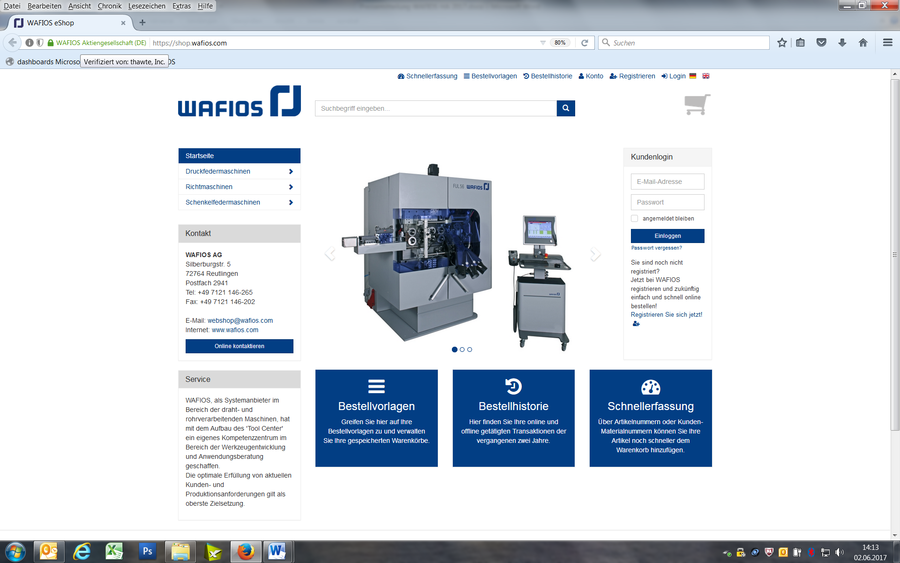
Task: Open the Extras menu
Action: click(181, 6)
